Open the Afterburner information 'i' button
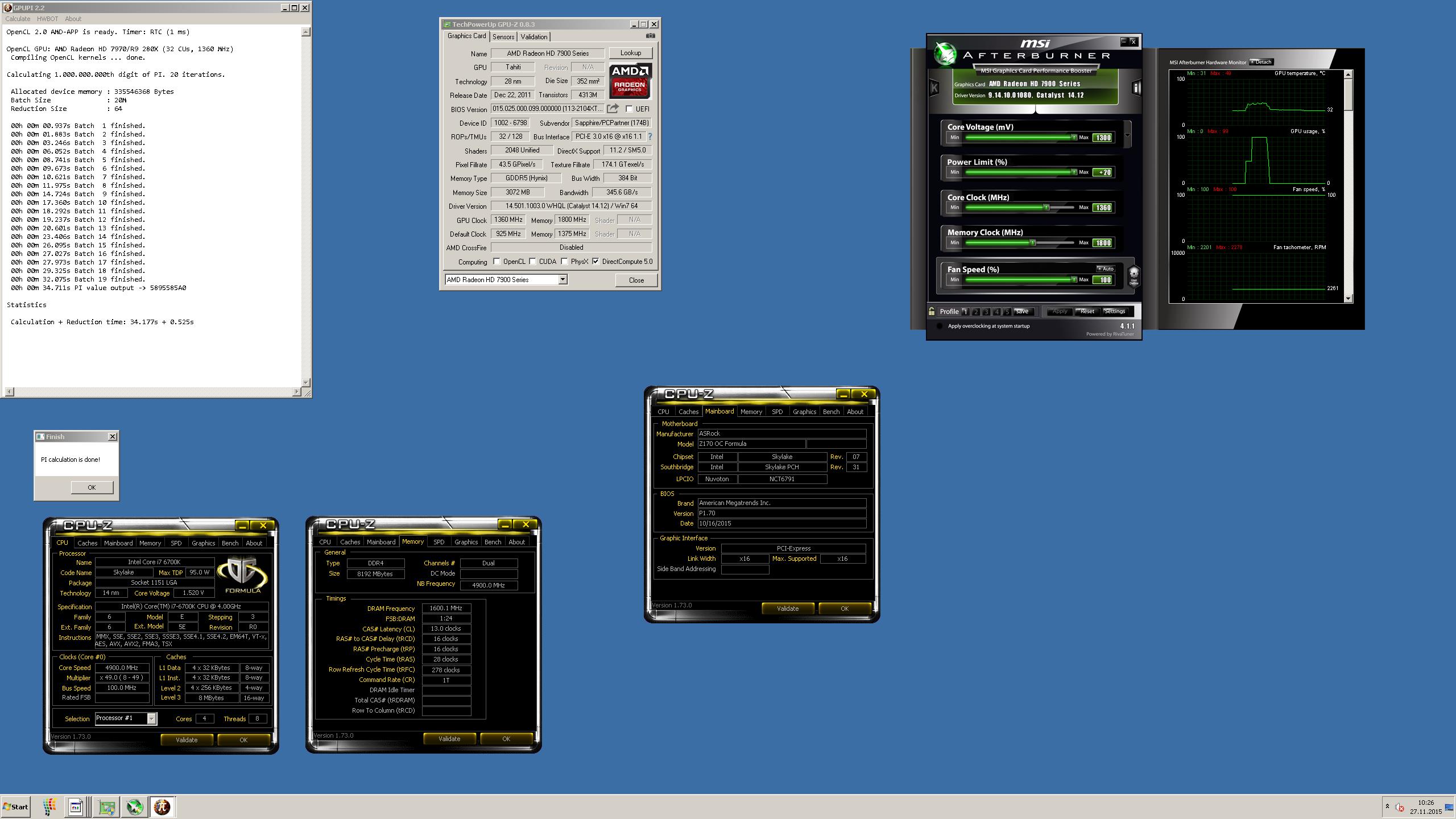The image size is (1456, 819). [1136, 88]
